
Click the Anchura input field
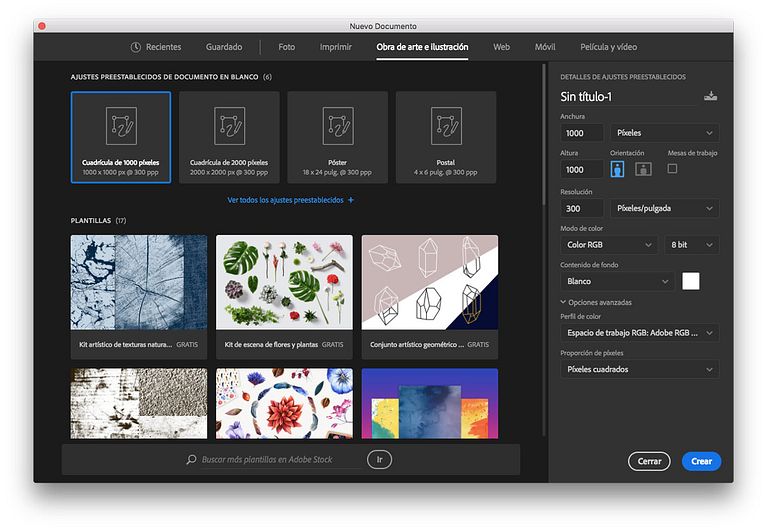pos(581,133)
